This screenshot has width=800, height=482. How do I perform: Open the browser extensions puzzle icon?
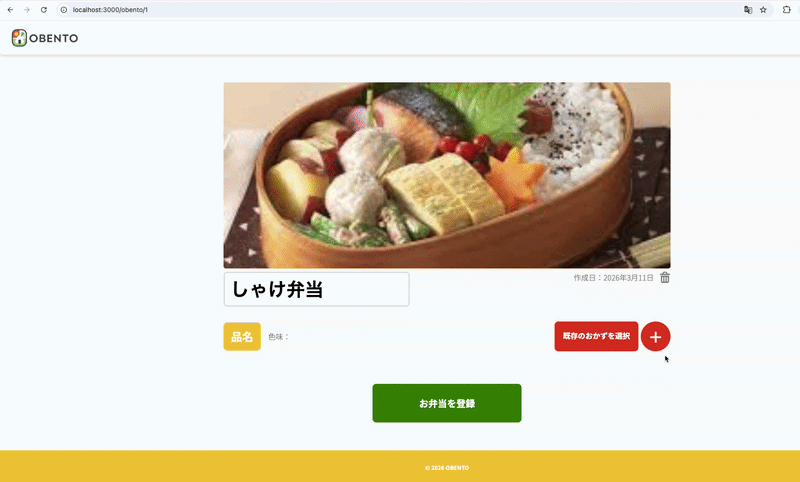[786, 10]
